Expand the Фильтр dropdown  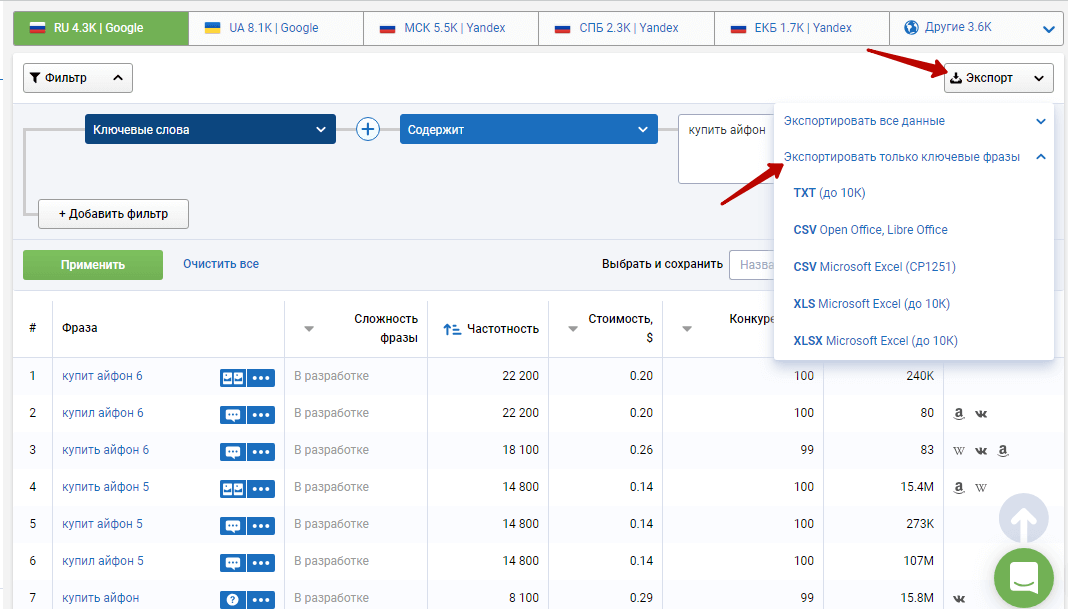point(77,78)
